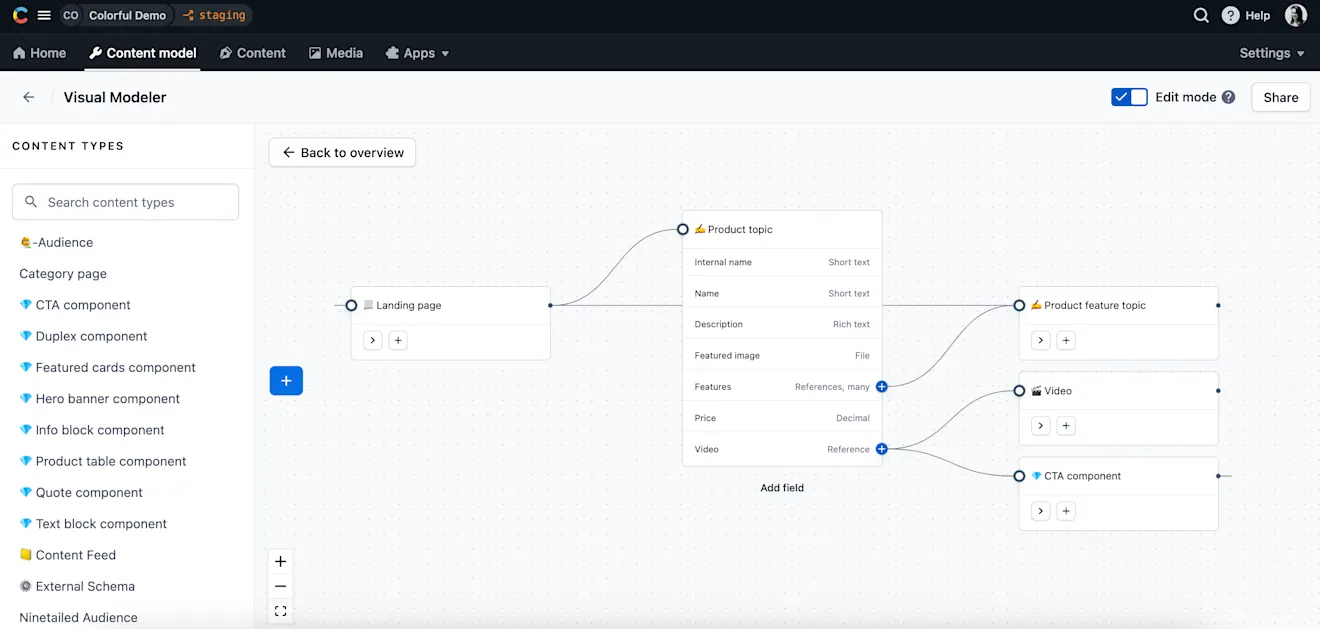Click the Product topic node title

[740, 229]
